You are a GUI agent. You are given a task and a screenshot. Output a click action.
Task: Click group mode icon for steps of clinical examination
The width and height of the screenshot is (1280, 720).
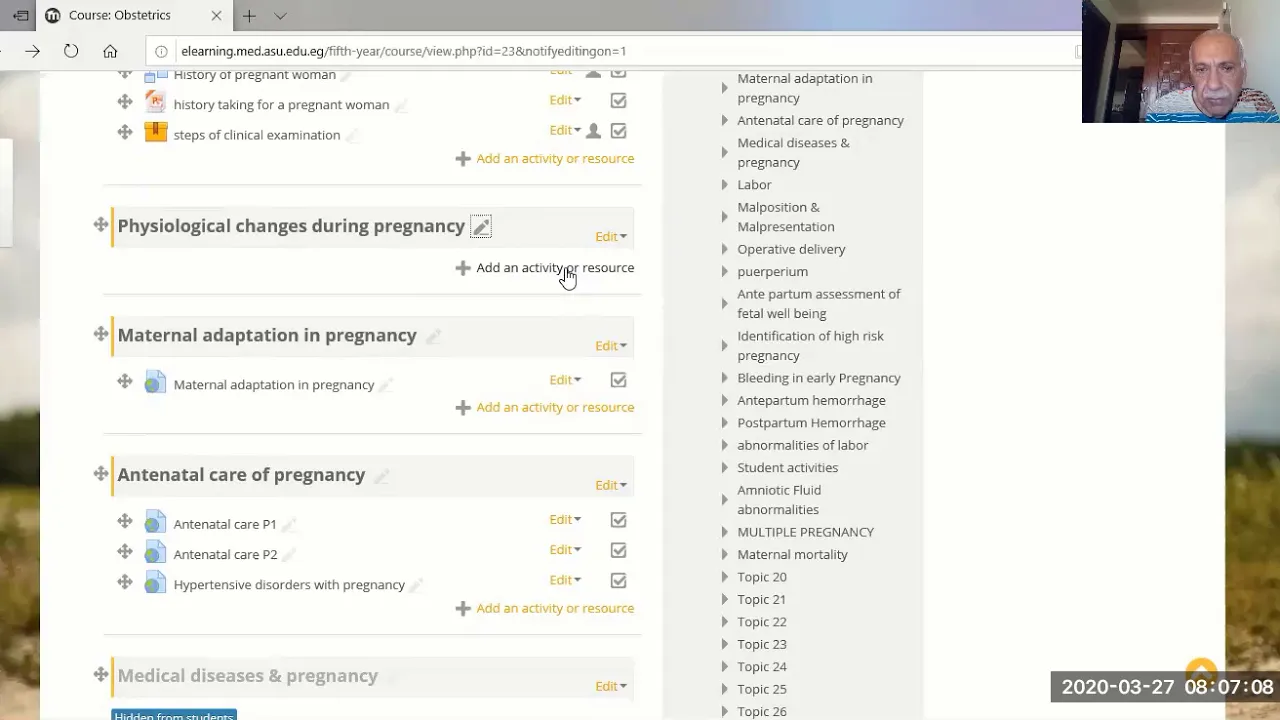point(593,131)
